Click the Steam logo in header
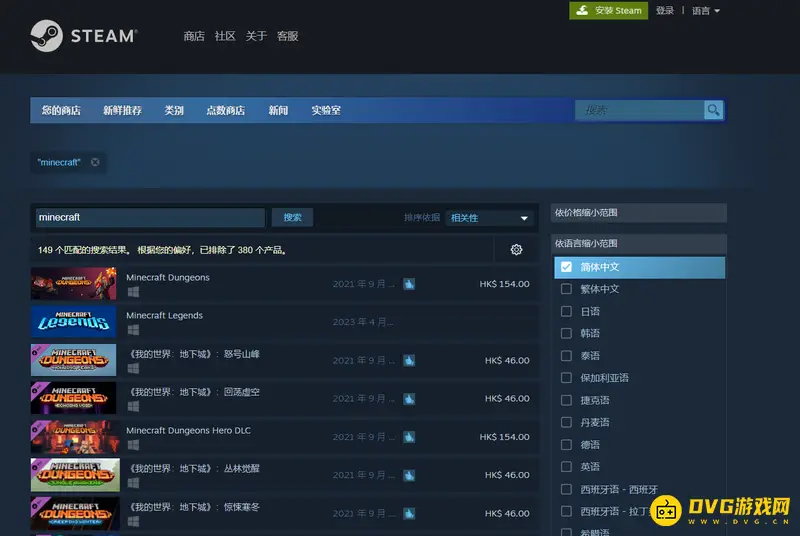The width and height of the screenshot is (800, 536). pos(82,36)
